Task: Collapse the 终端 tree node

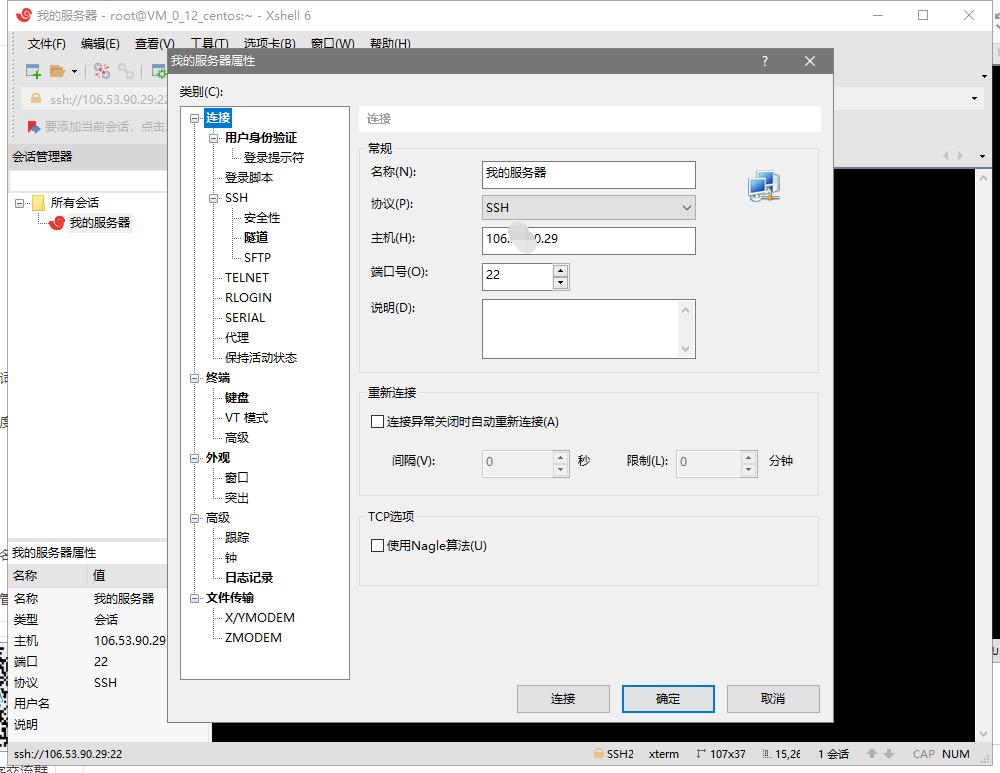Action: tap(195, 378)
